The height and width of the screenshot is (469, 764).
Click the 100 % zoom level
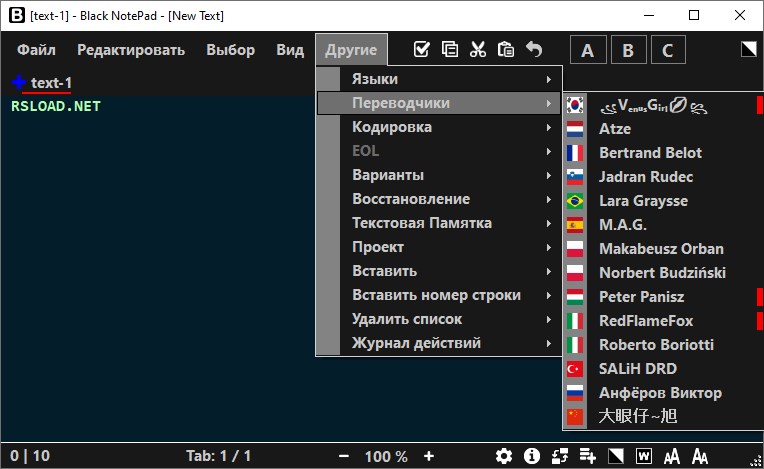(386, 456)
